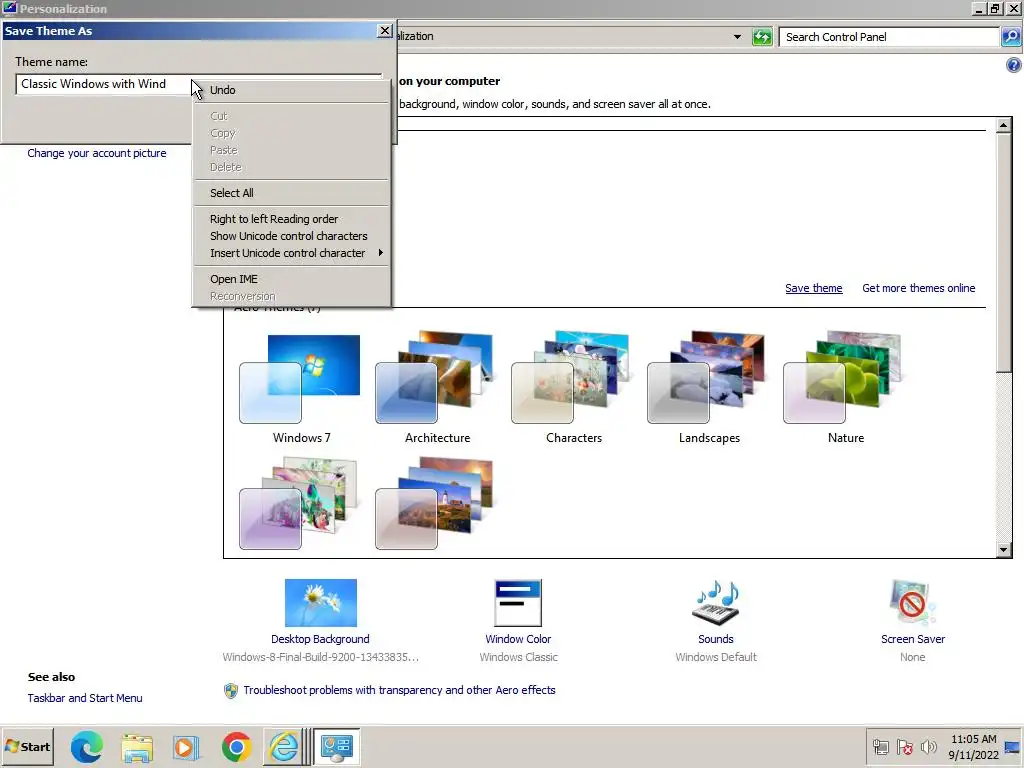Open Taskbar and Start Menu link
This screenshot has height=768, width=1024.
tap(85, 698)
